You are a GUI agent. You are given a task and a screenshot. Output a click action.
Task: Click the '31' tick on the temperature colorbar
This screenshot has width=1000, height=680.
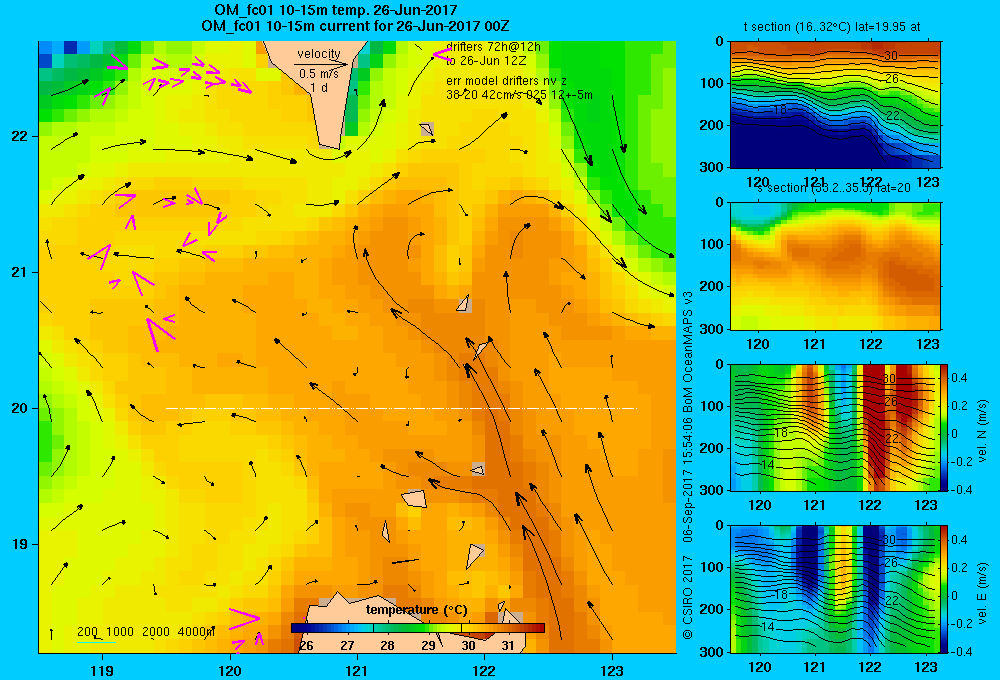click(508, 646)
